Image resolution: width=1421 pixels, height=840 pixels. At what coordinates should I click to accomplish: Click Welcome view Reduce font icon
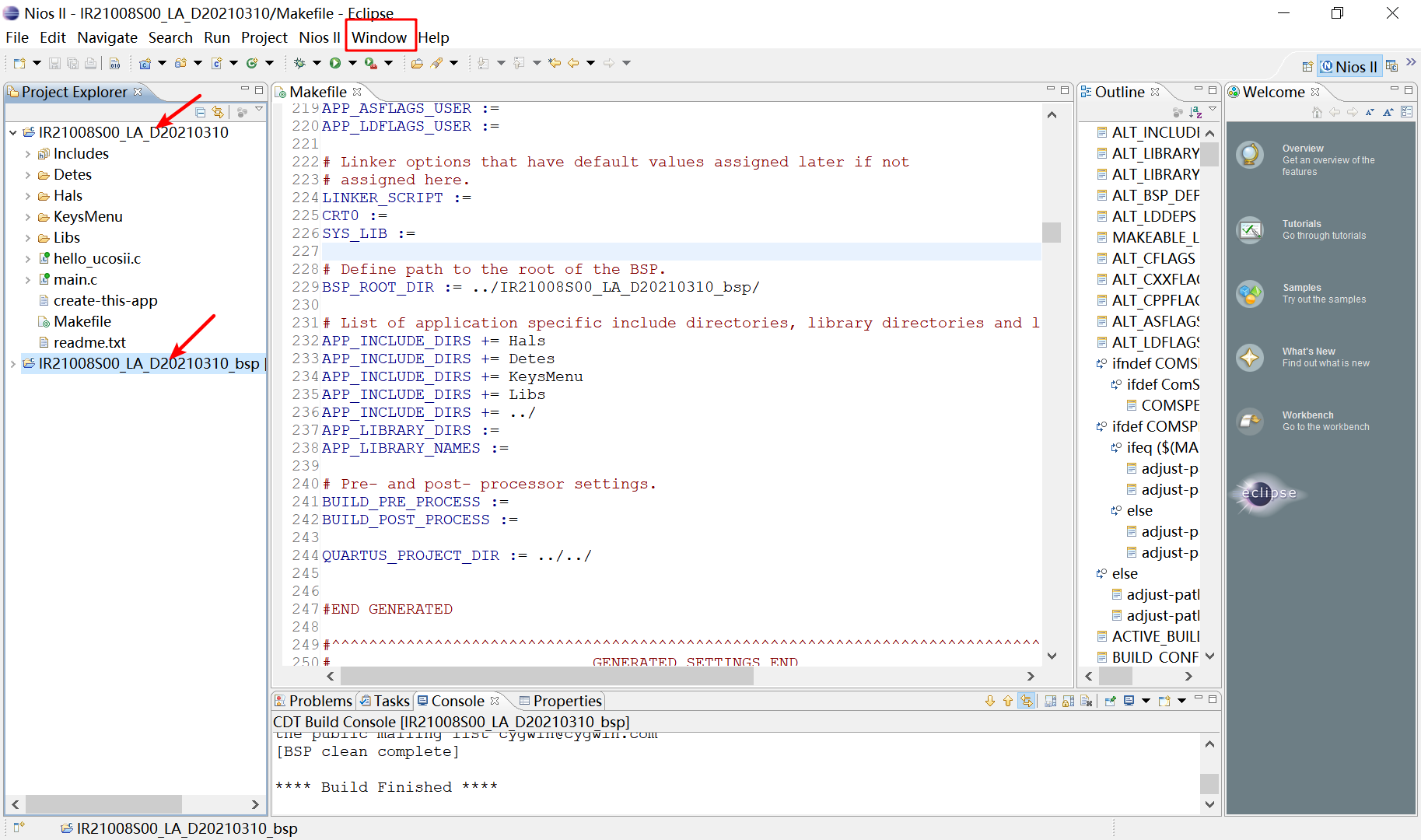[x=1370, y=112]
